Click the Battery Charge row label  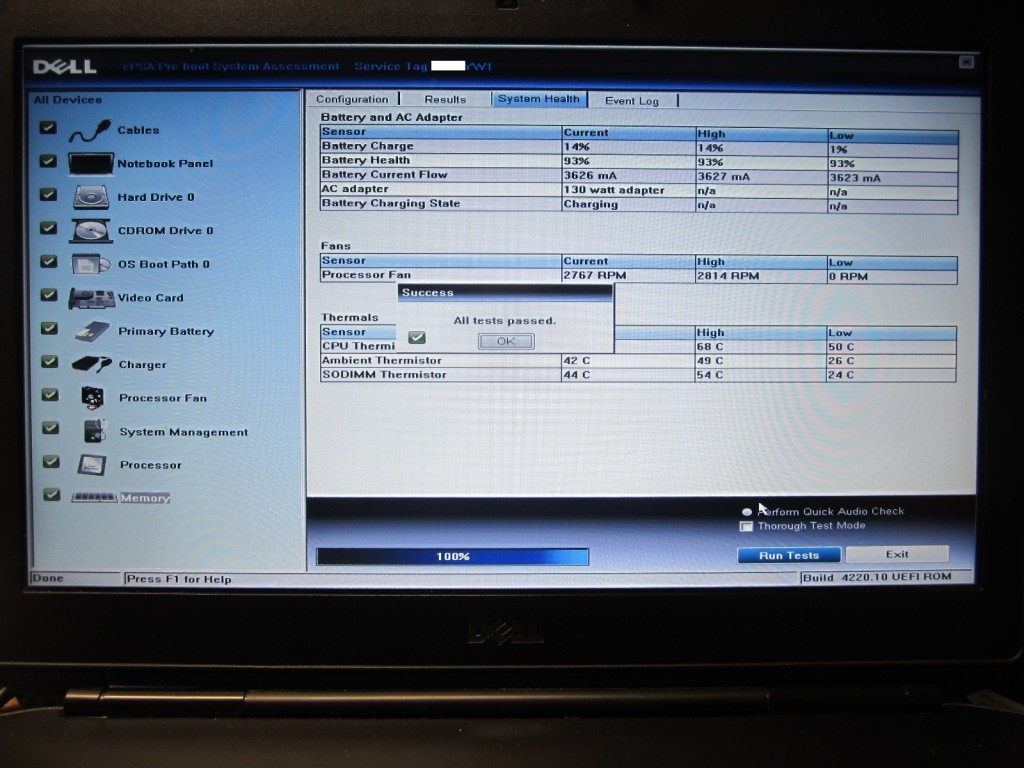tap(368, 146)
